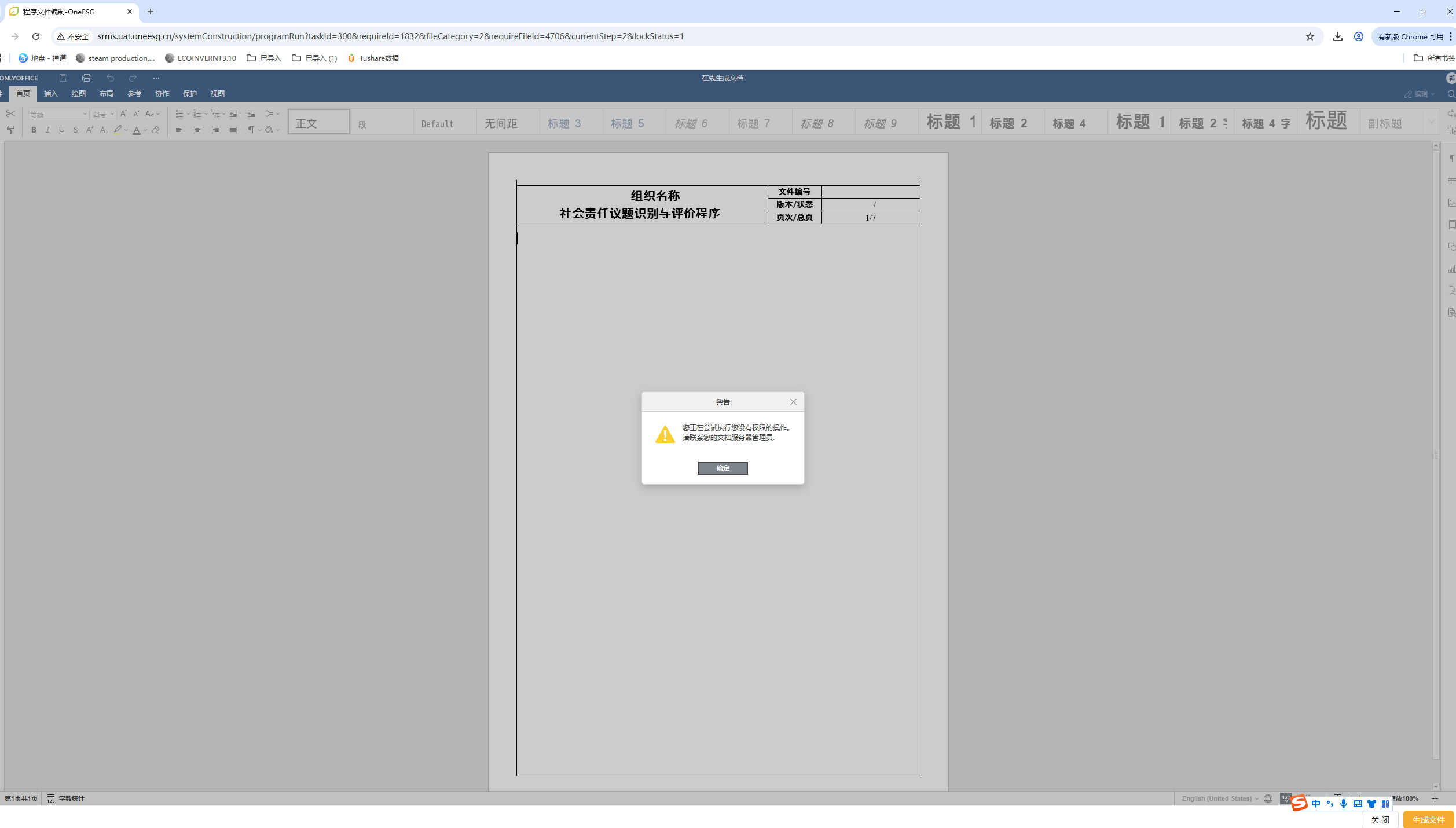
Task: Toggle underline formatting
Action: 62,130
